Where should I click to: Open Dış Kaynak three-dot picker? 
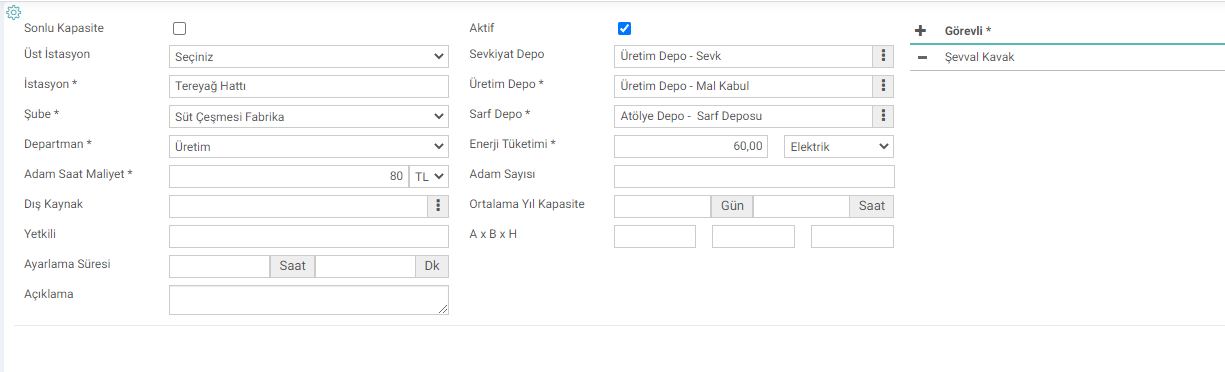pyautogui.click(x=438, y=206)
